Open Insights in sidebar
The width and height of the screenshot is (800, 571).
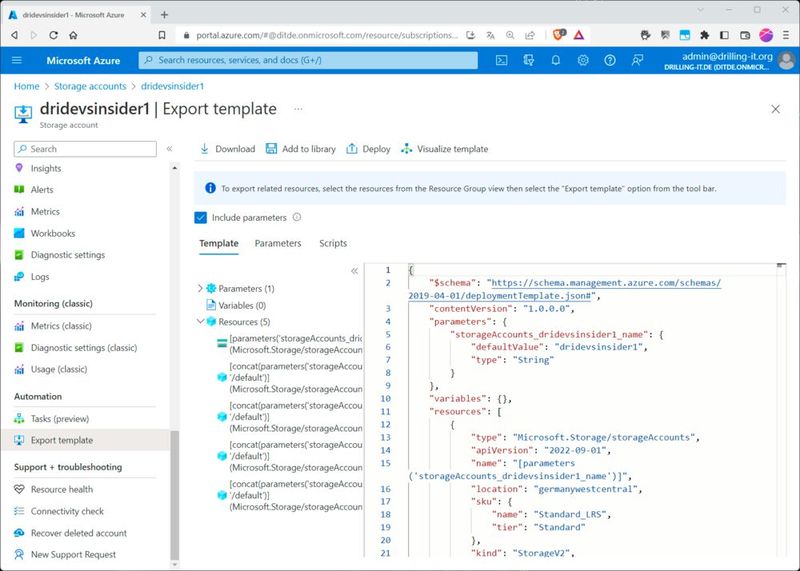point(46,168)
